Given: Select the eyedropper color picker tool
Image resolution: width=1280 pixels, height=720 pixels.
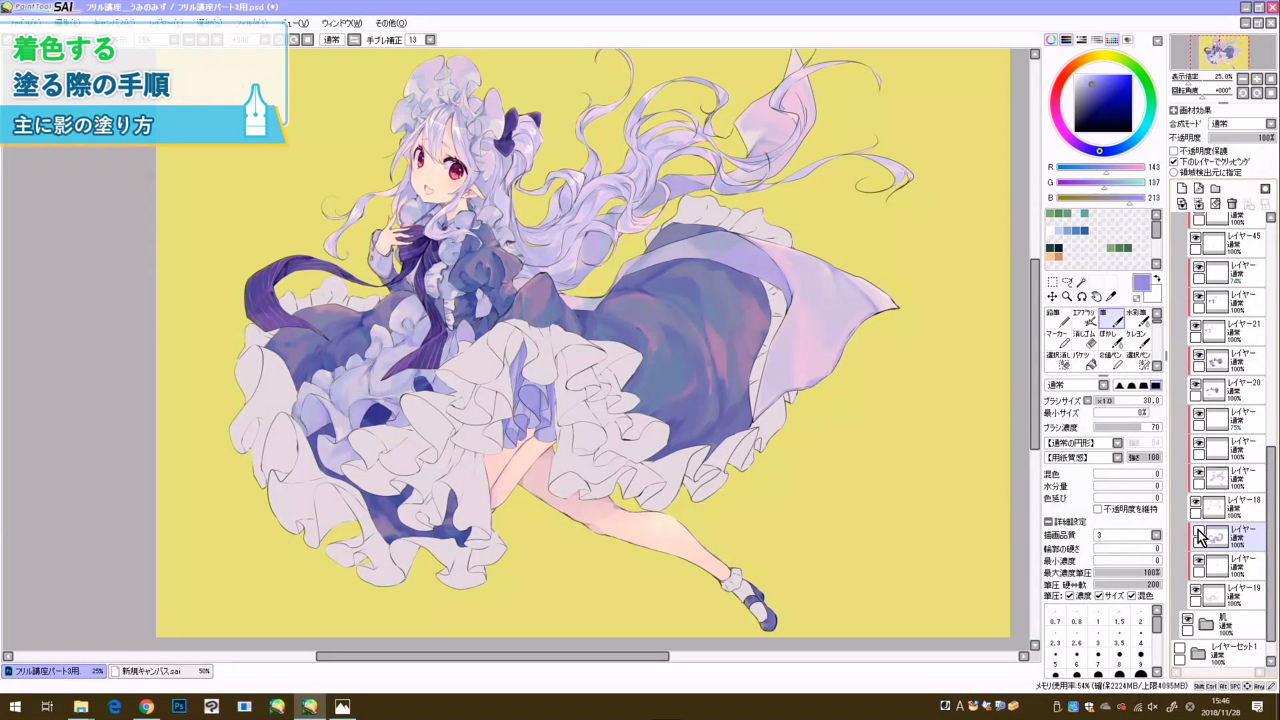Looking at the screenshot, I should 1112,297.
